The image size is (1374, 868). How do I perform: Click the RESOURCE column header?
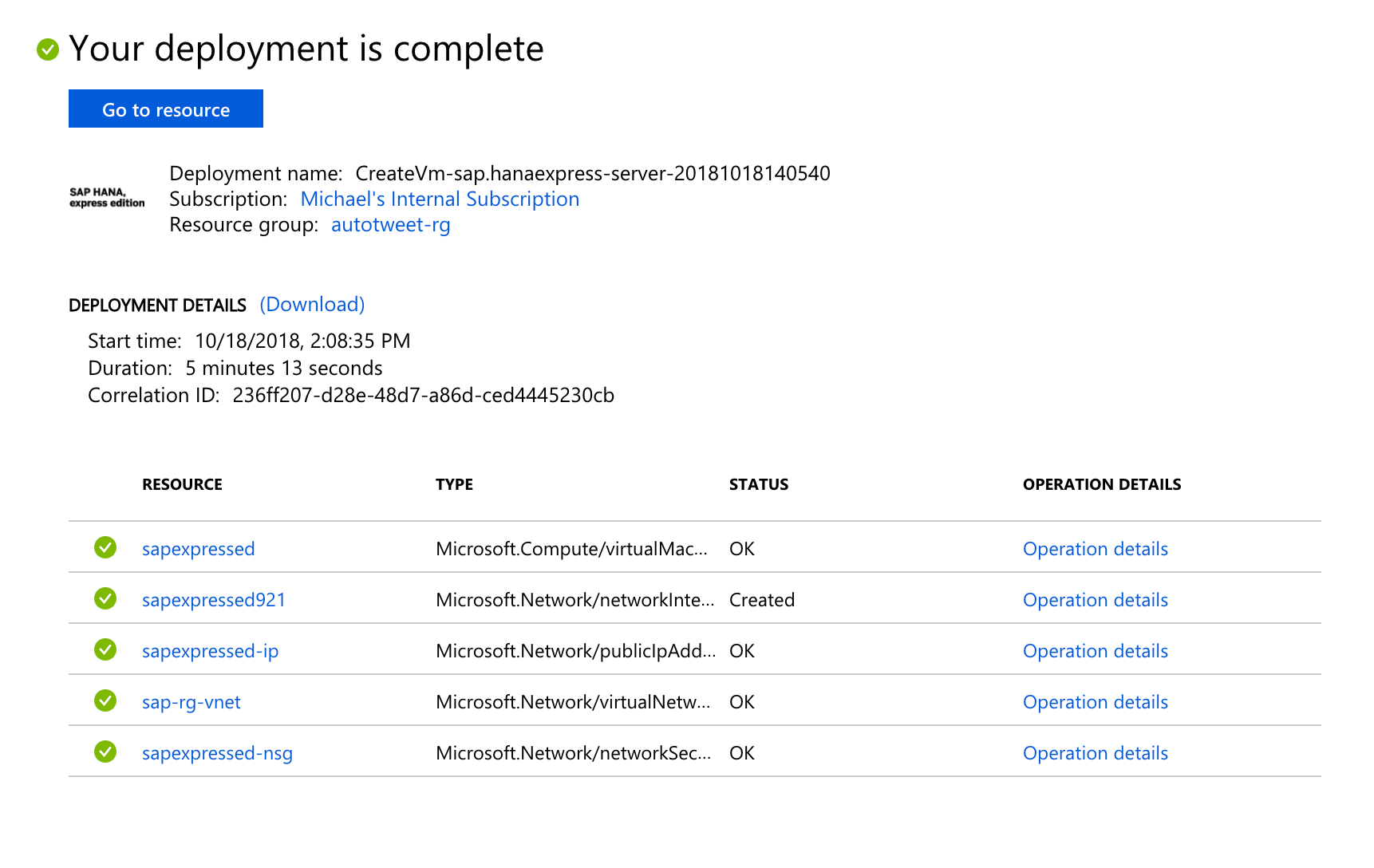[182, 484]
